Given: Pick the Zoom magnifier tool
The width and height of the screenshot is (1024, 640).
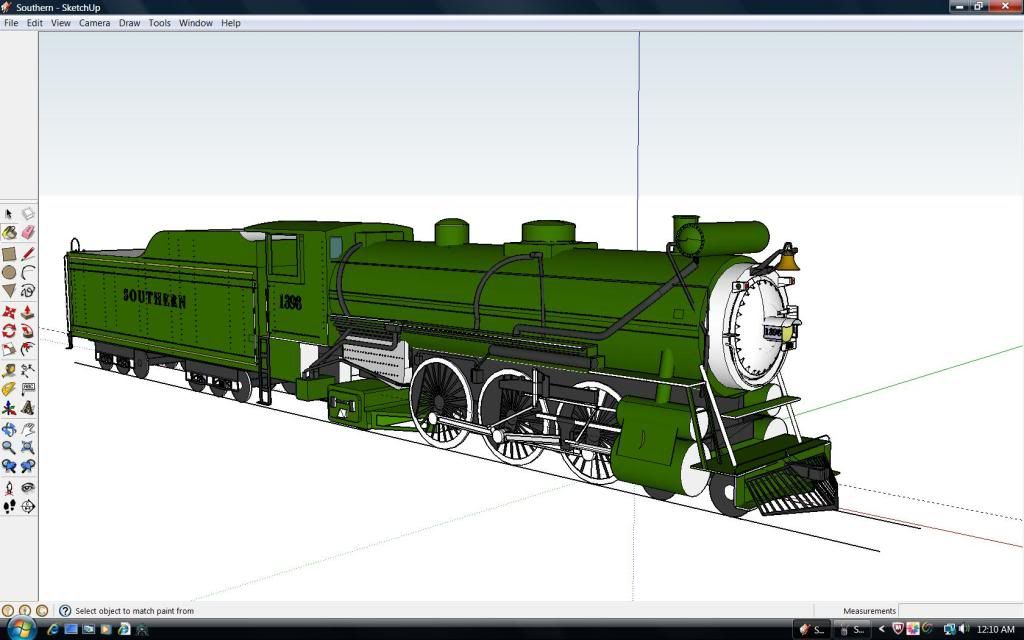Looking at the screenshot, I should point(8,447).
